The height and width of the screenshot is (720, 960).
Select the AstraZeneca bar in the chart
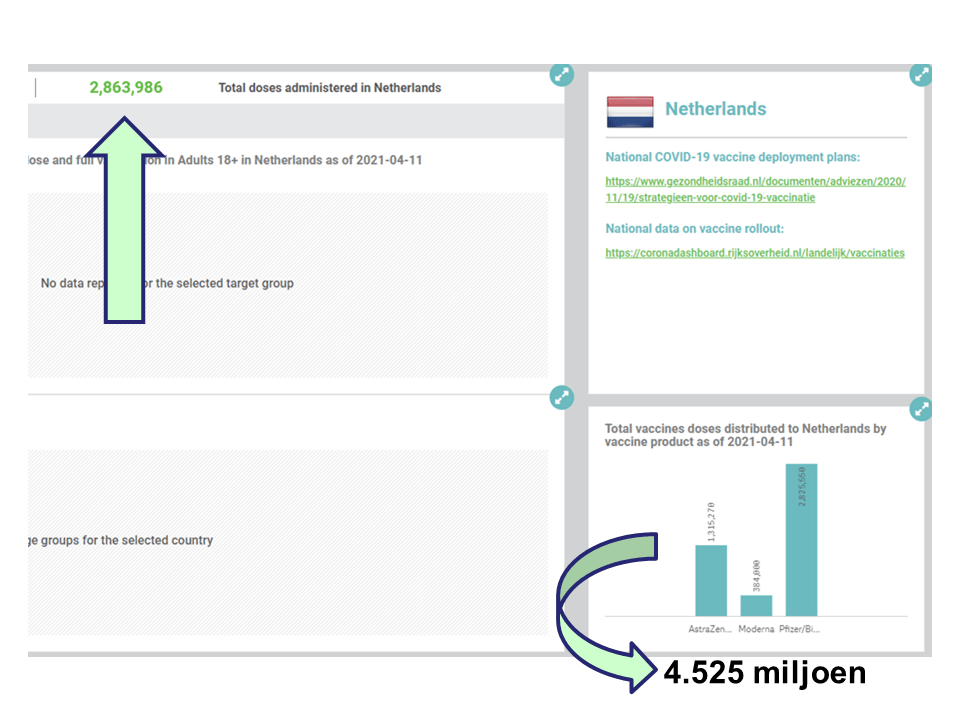[711, 580]
